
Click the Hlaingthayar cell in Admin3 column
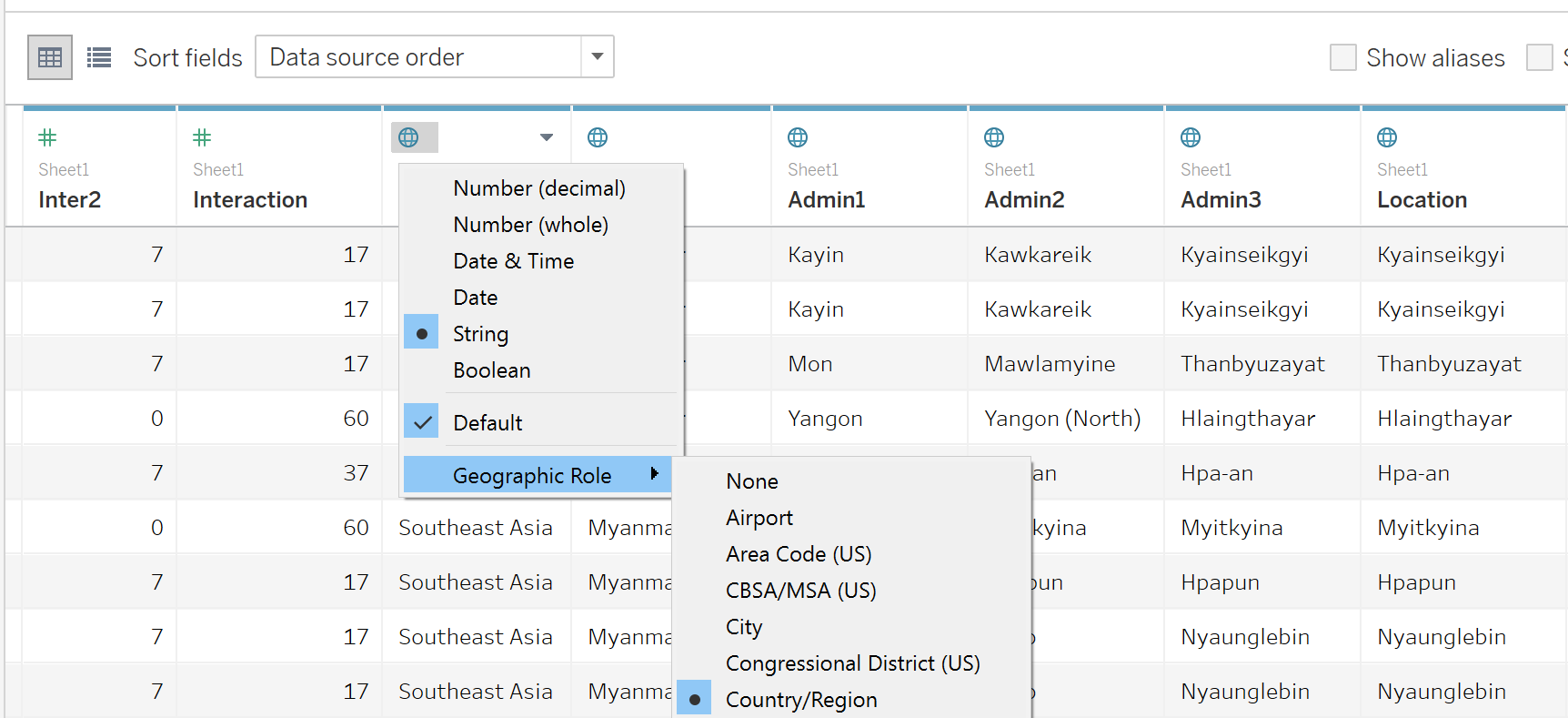[1248, 419]
